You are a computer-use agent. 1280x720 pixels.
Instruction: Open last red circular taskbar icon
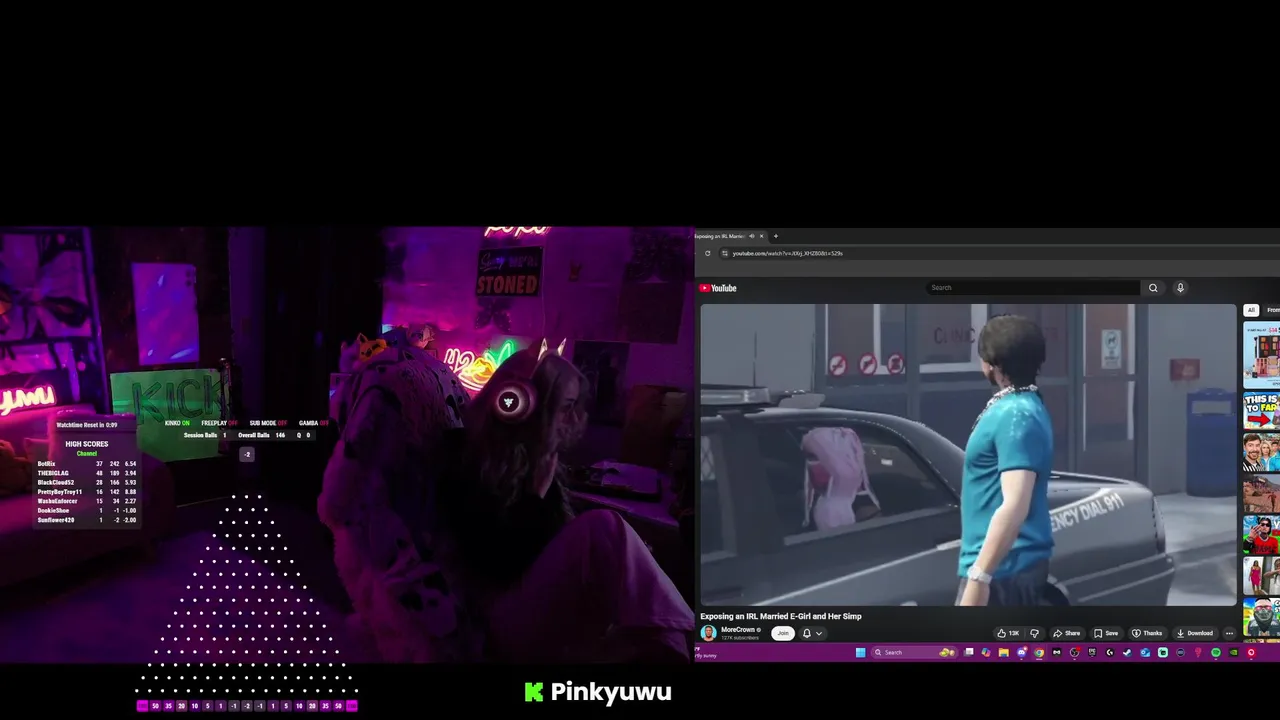point(1251,652)
